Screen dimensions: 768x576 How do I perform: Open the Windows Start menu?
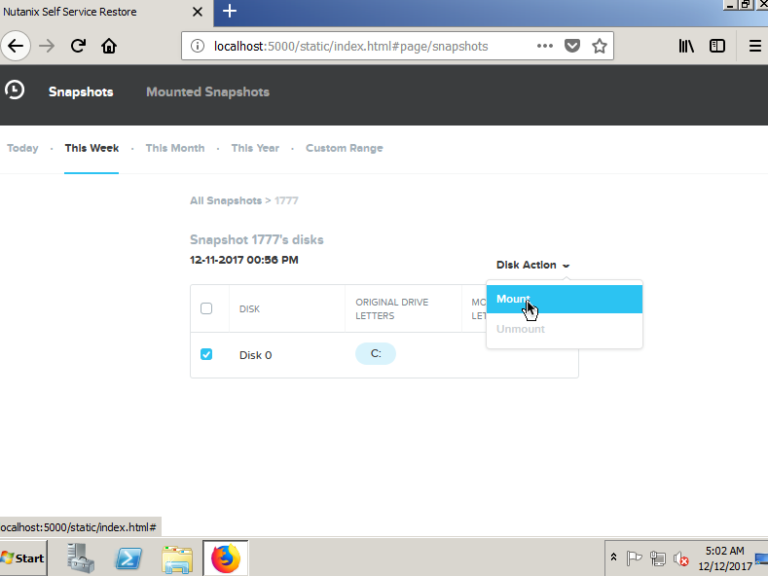click(24, 558)
